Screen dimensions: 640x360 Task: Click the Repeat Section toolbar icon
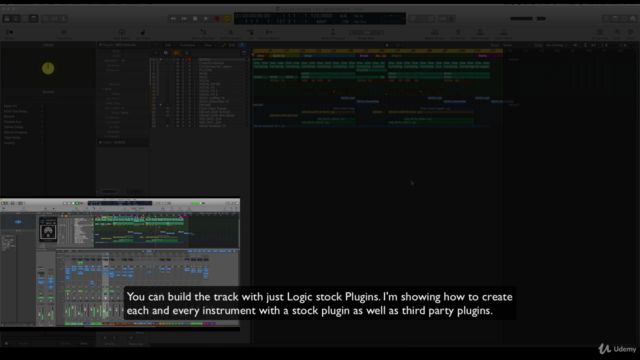435,32
